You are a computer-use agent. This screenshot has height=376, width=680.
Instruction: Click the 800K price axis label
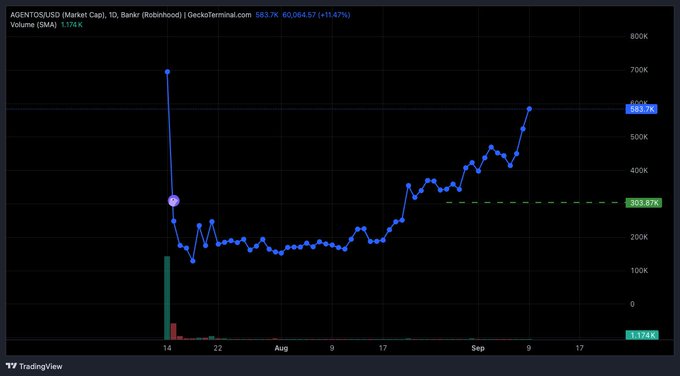pos(639,36)
